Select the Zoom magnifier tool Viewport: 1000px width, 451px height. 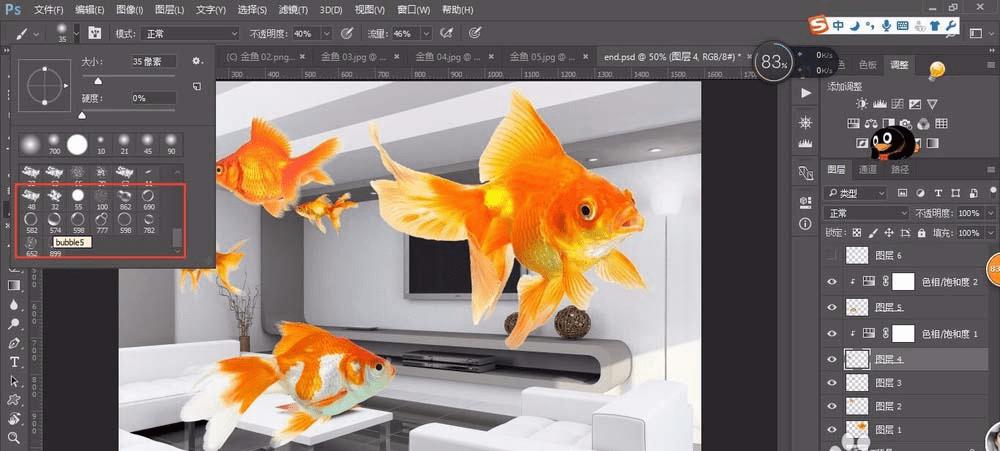pyautogui.click(x=14, y=438)
